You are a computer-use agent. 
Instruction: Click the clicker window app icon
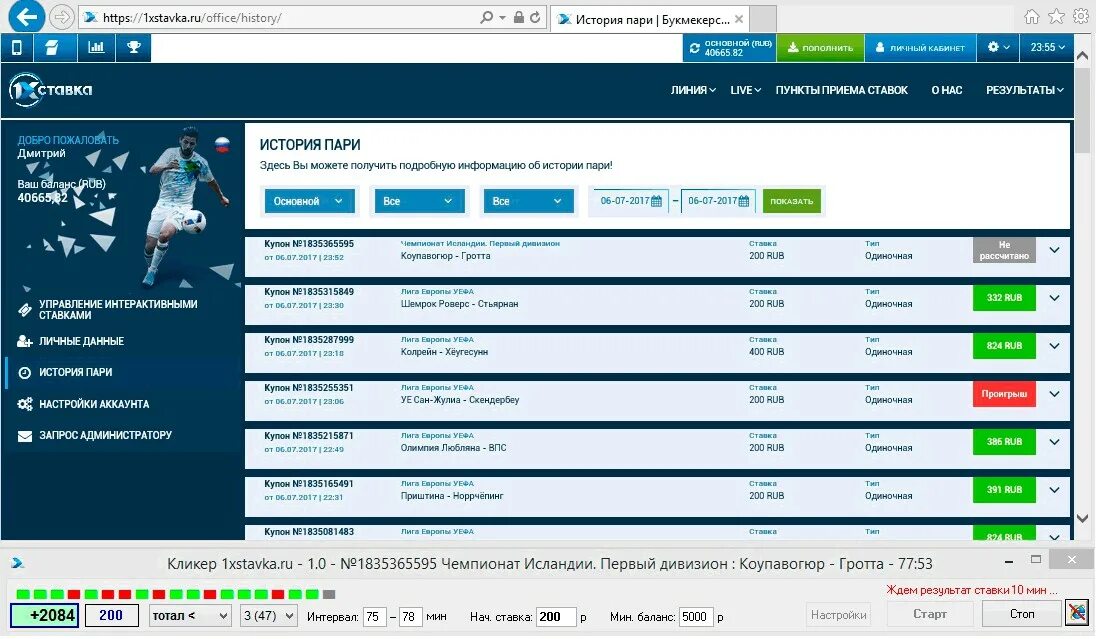(x=18, y=563)
